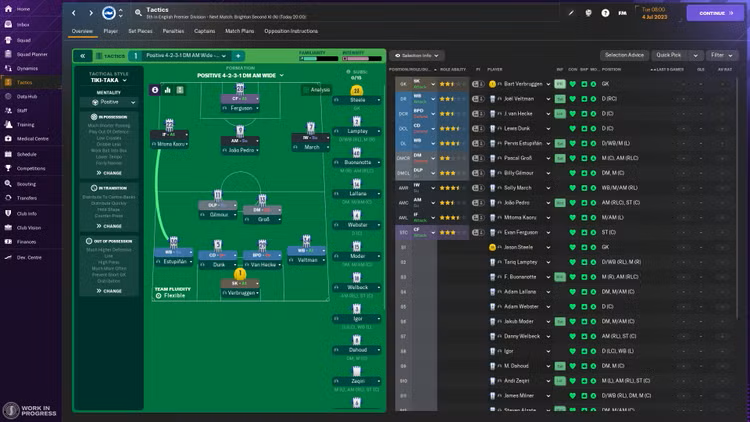This screenshot has width=750, height=422.
Task: Toggle the Analysis checkbox on the pitch
Action: click(x=307, y=90)
